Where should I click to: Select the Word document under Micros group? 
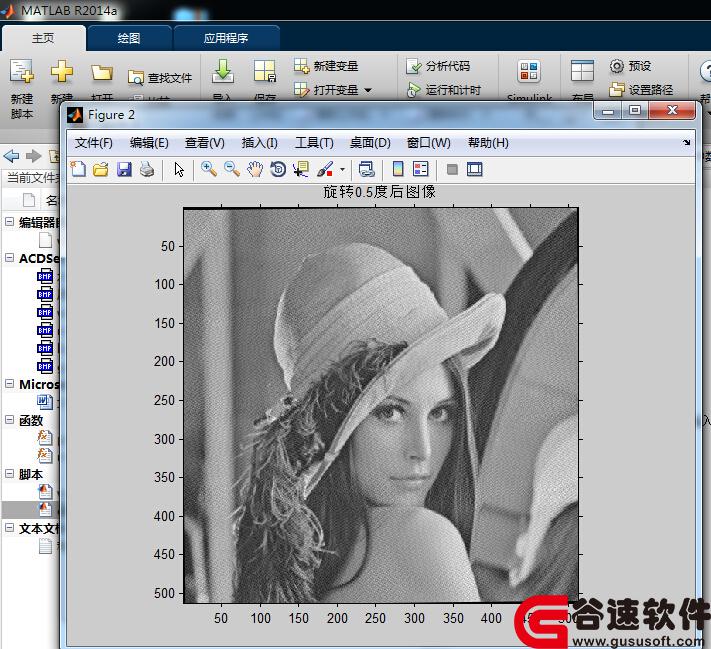point(44,401)
